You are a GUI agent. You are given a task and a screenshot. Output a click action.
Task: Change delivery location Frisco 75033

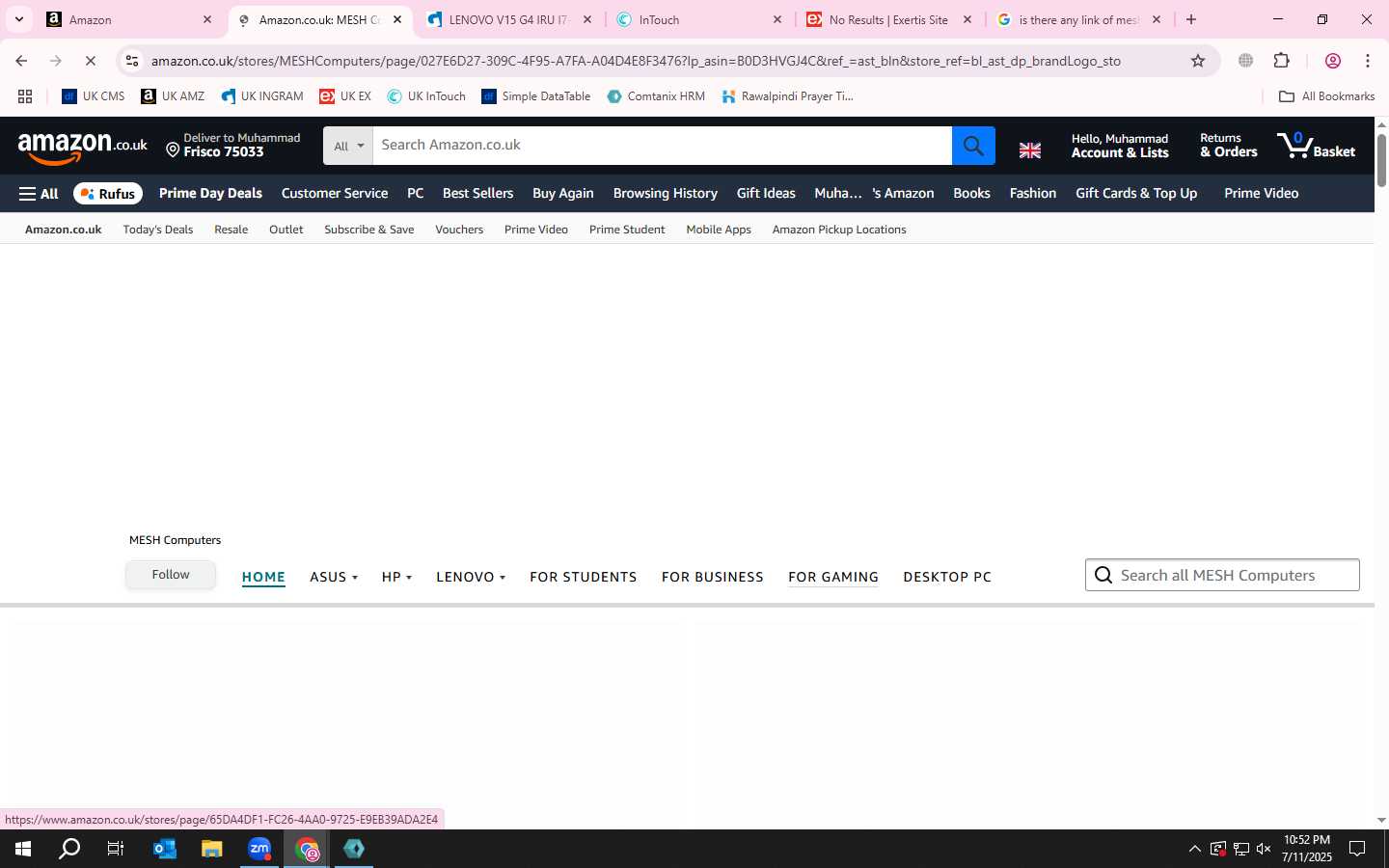233,146
